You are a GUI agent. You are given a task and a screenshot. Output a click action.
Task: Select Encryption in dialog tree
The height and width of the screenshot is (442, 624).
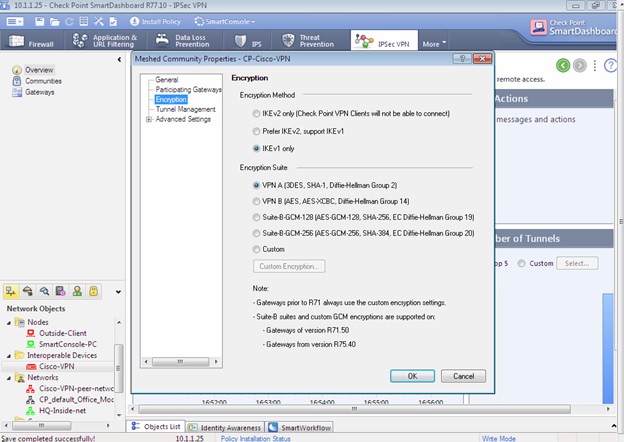171,99
